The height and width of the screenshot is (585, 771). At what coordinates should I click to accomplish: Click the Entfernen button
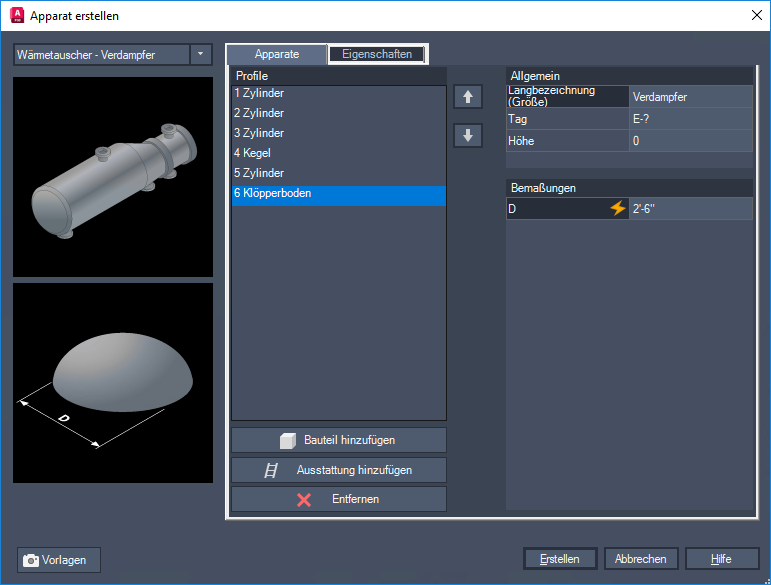click(339, 499)
